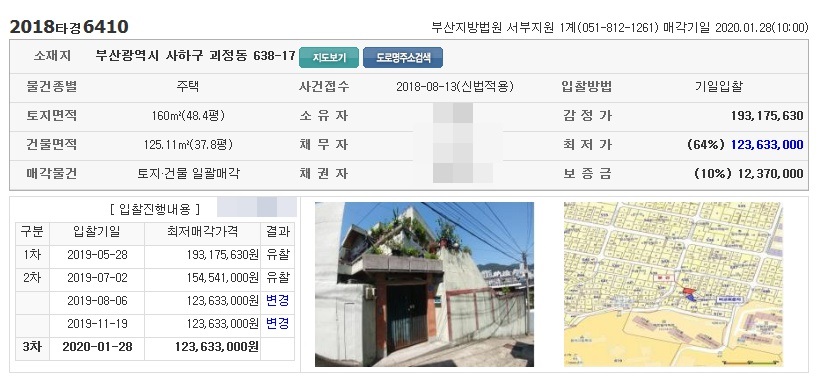Click the deposit amount (10%) 12,370,000

coord(748,173)
